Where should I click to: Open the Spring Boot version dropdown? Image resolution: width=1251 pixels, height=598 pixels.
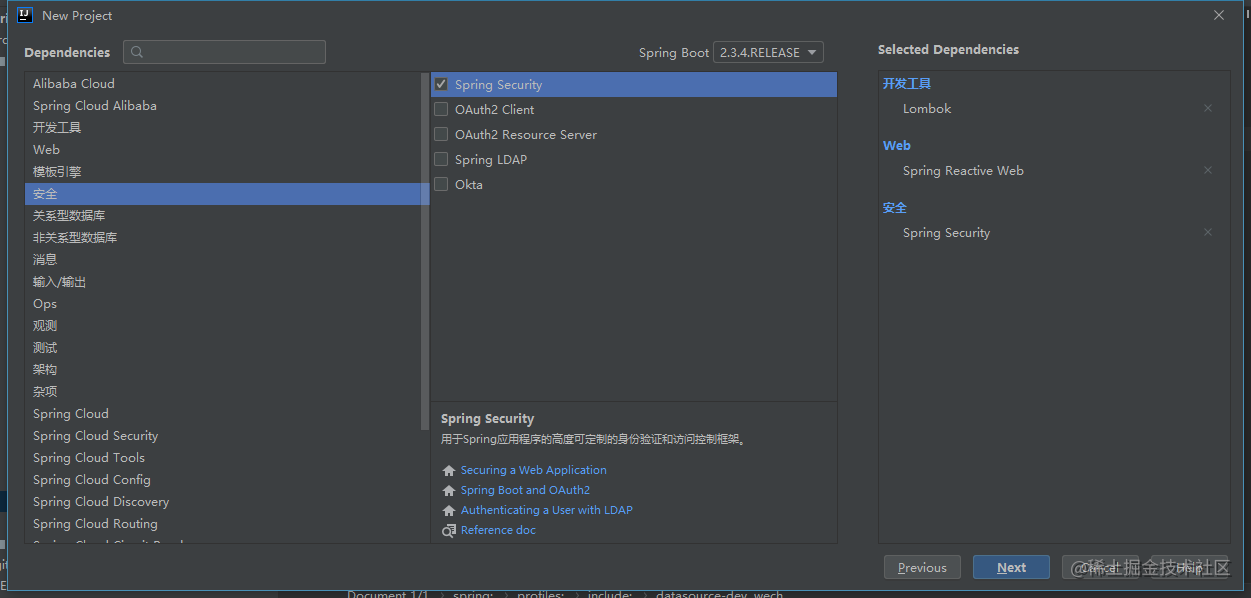coord(768,53)
